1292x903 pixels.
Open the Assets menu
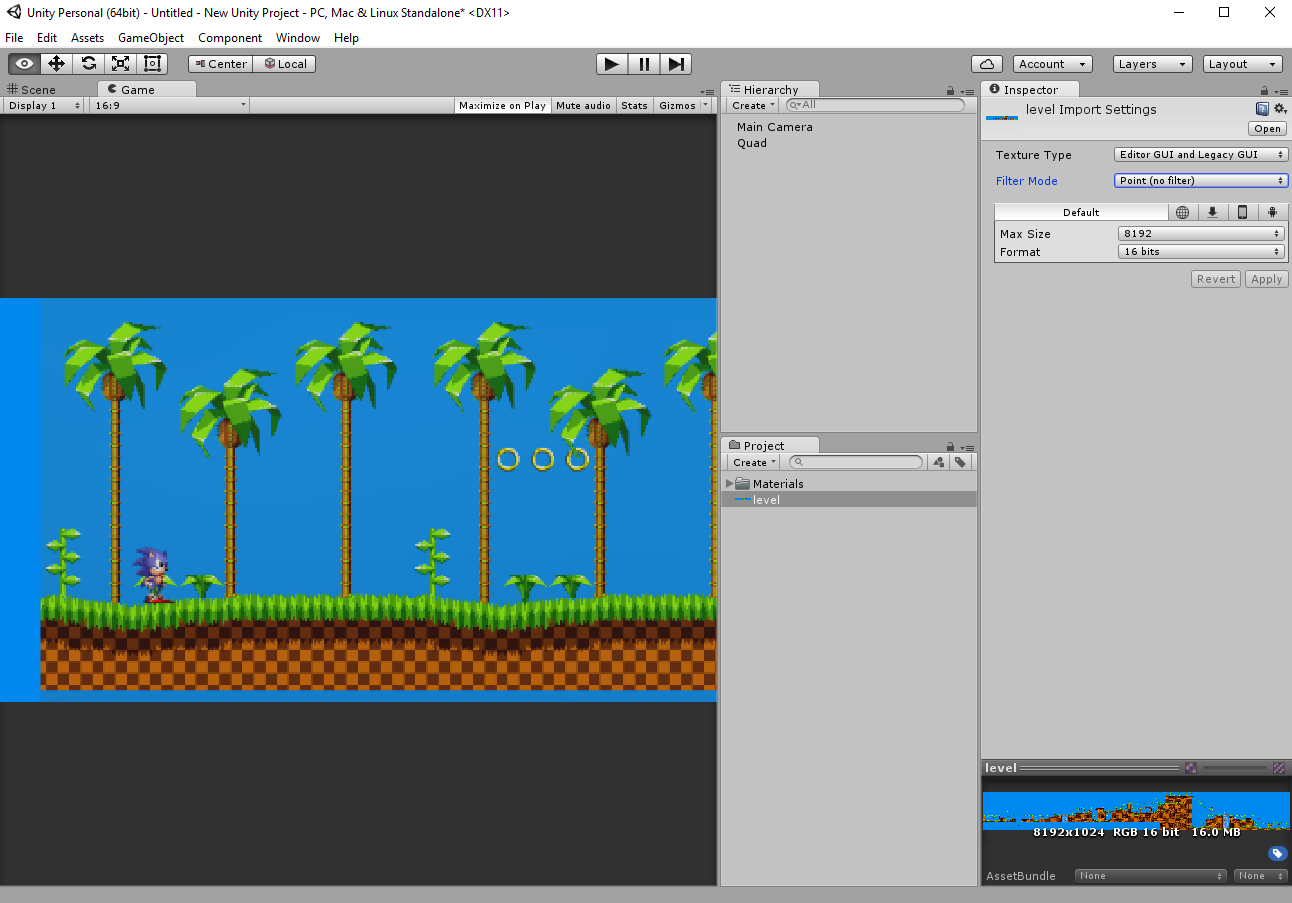pyautogui.click(x=87, y=38)
